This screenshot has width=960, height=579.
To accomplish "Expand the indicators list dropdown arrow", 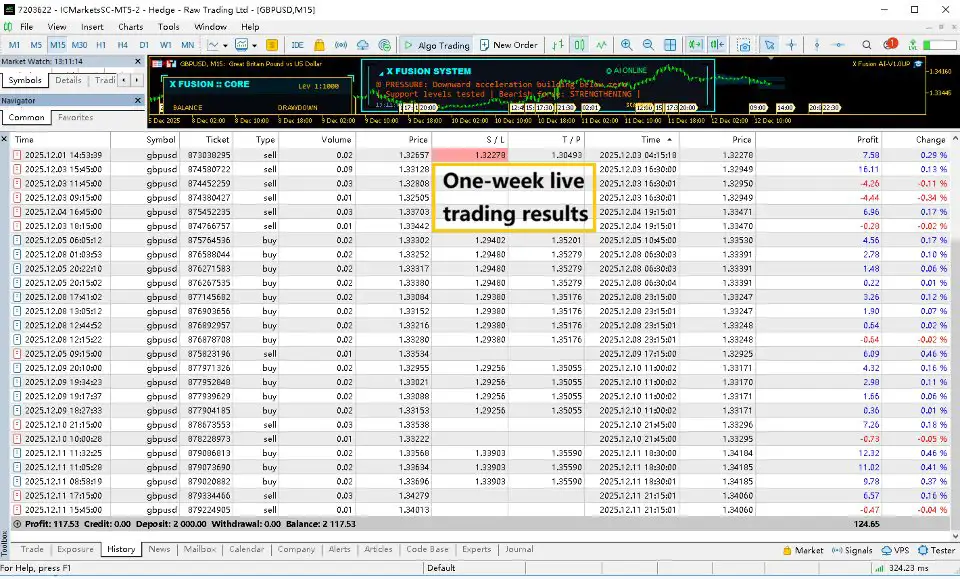I will coord(227,45).
